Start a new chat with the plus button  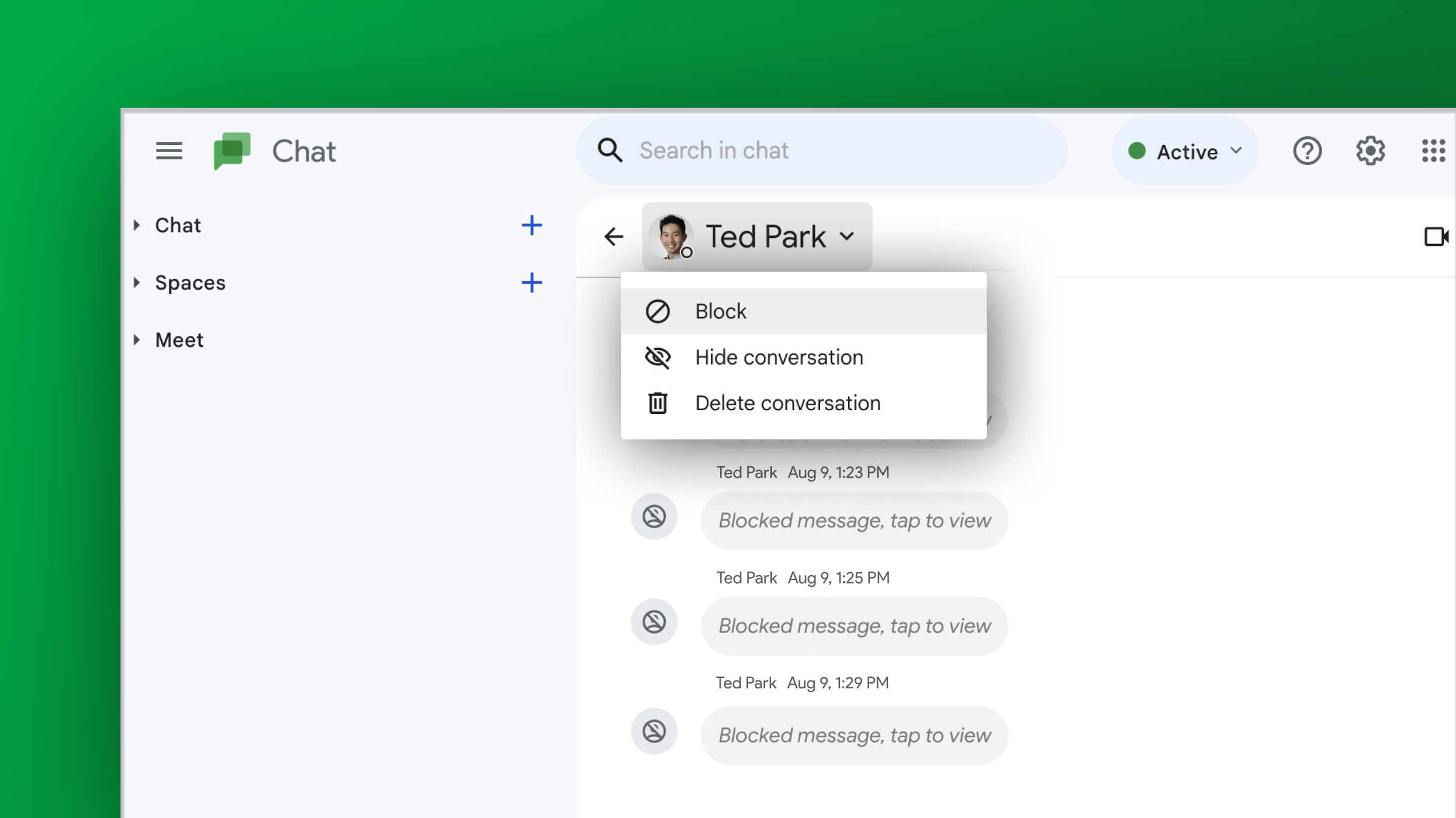pyautogui.click(x=532, y=225)
